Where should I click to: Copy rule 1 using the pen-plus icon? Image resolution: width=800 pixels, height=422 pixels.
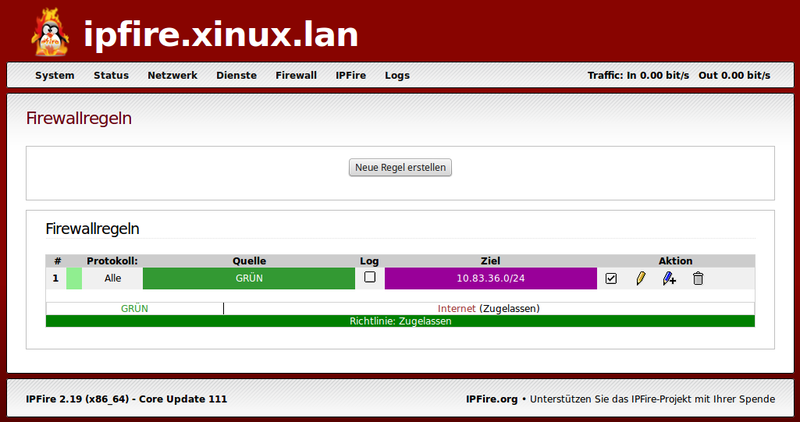(x=669, y=278)
